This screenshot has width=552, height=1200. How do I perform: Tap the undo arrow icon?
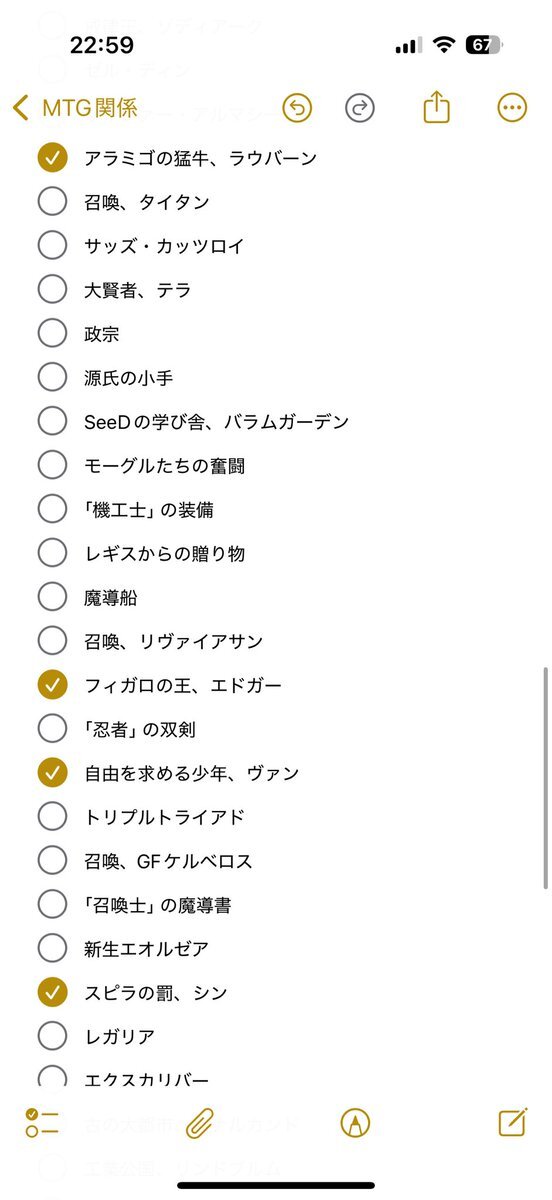point(297,107)
